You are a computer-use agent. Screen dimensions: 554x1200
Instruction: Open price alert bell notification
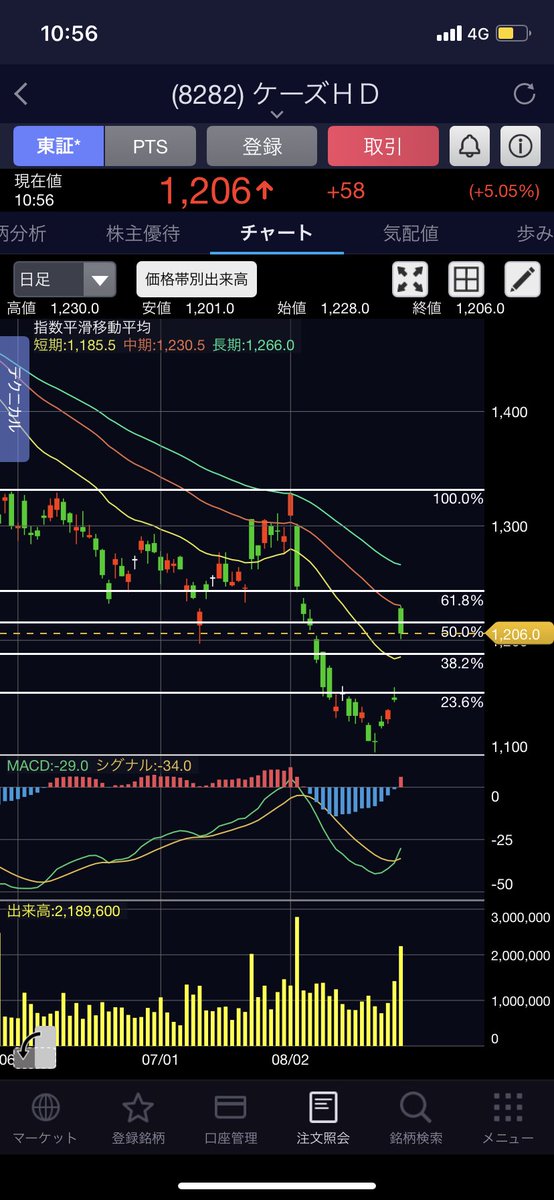469,146
